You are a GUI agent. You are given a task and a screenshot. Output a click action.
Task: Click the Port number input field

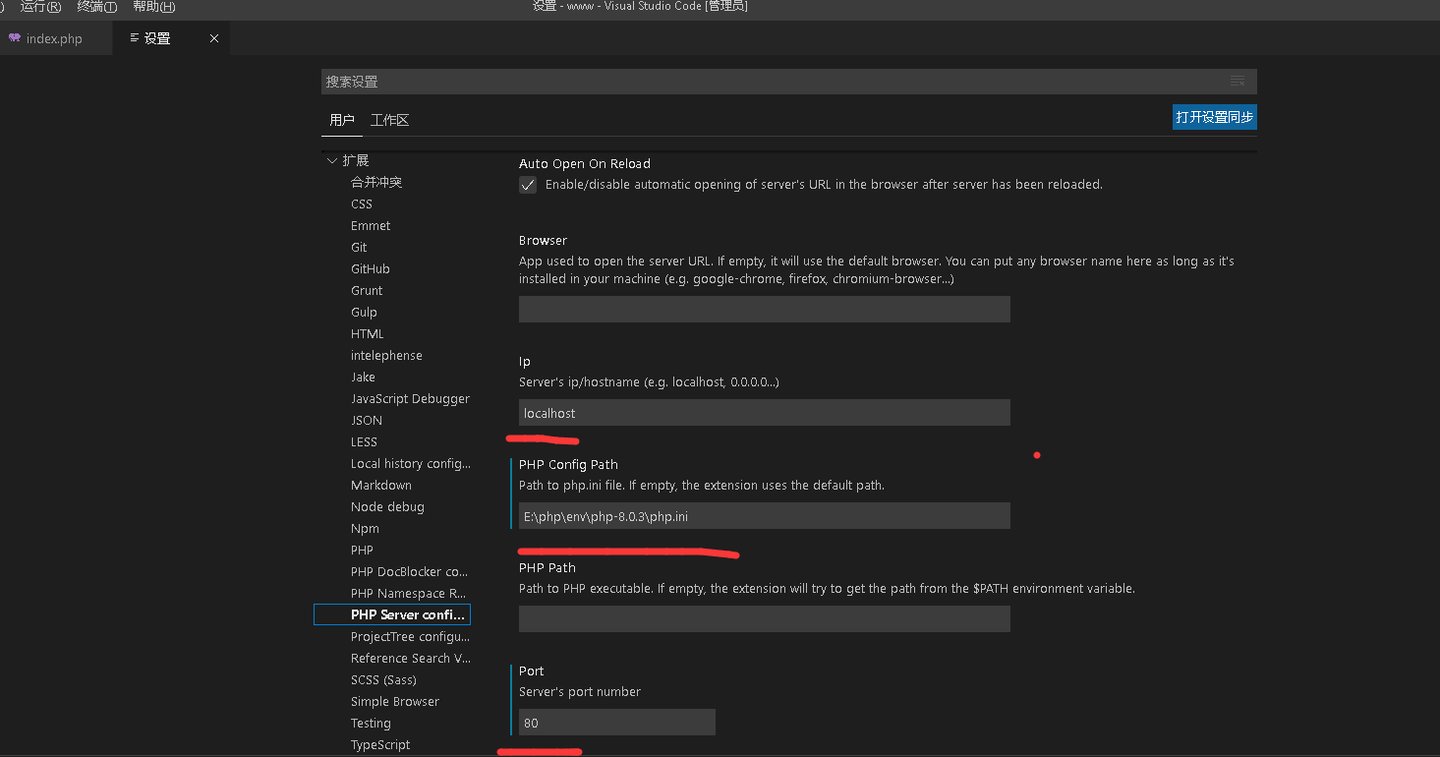[x=616, y=722]
